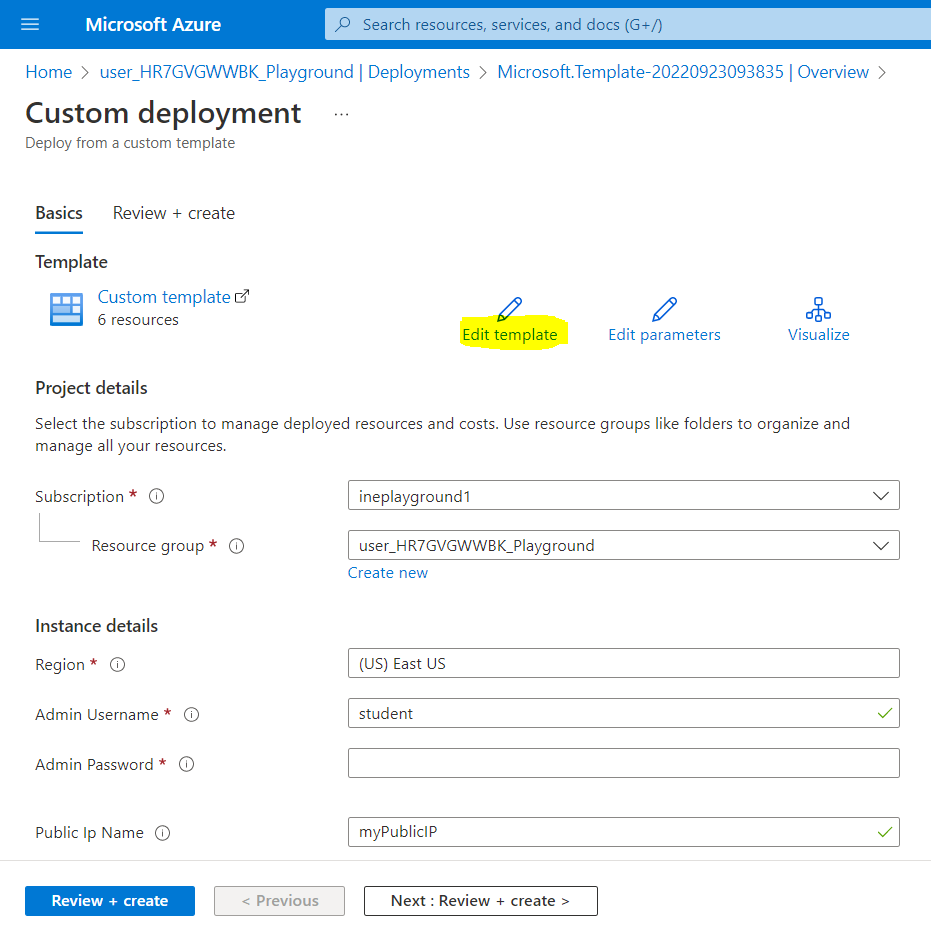Click the info icon beside Resource group
Image resolution: width=931 pixels, height=929 pixels.
237,546
